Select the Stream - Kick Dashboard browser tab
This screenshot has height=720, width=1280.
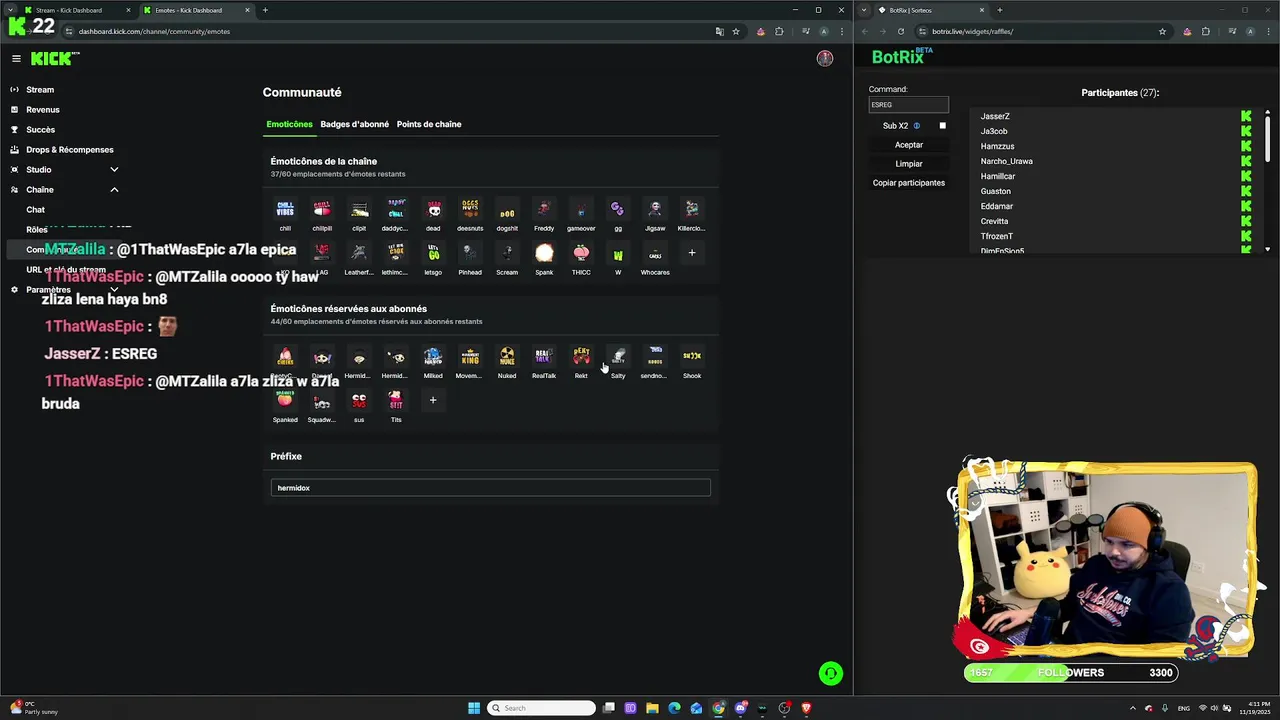point(78,10)
